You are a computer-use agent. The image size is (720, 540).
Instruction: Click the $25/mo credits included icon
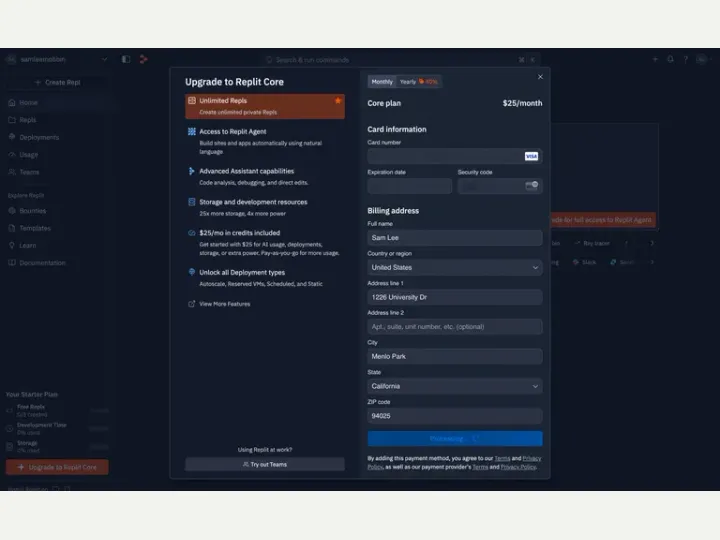tap(191, 233)
